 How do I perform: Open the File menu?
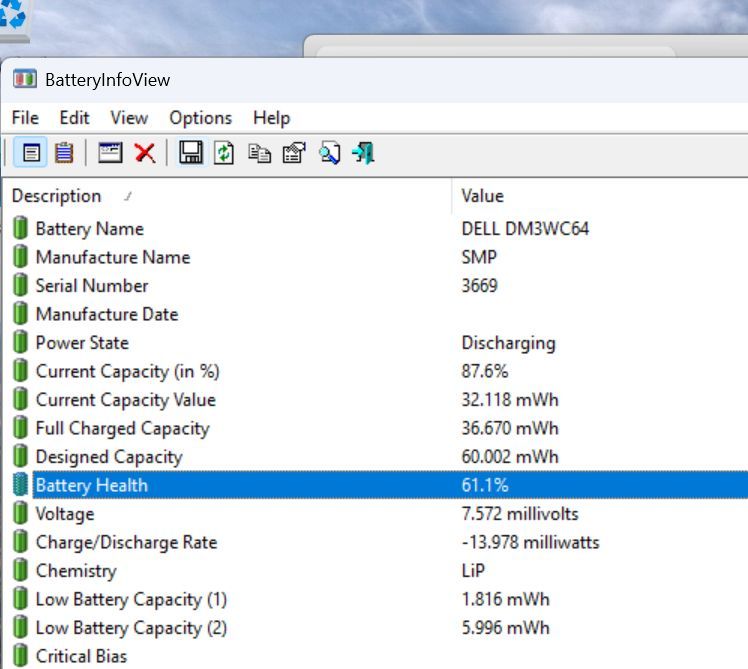click(x=25, y=118)
